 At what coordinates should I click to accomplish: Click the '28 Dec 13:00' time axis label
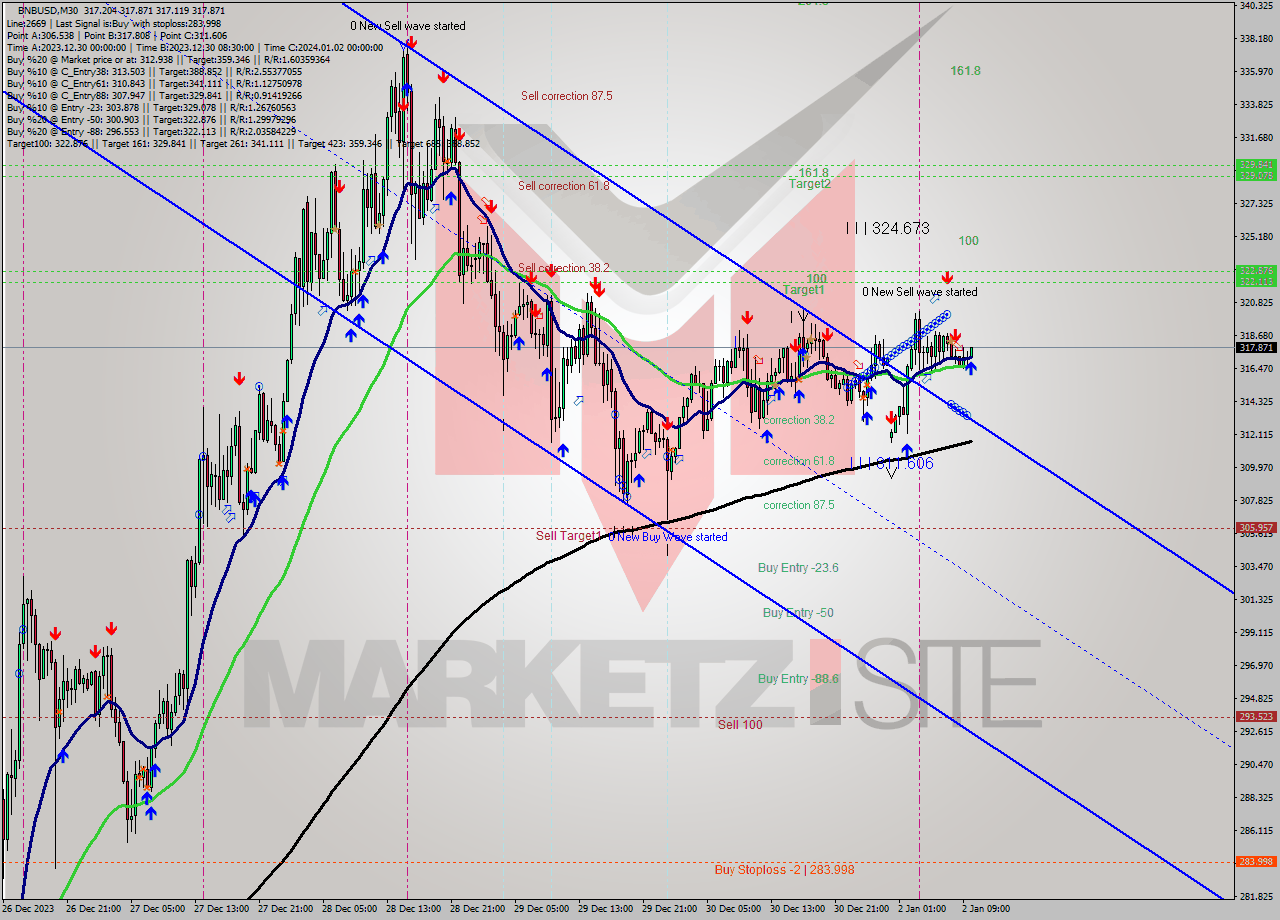(x=414, y=909)
